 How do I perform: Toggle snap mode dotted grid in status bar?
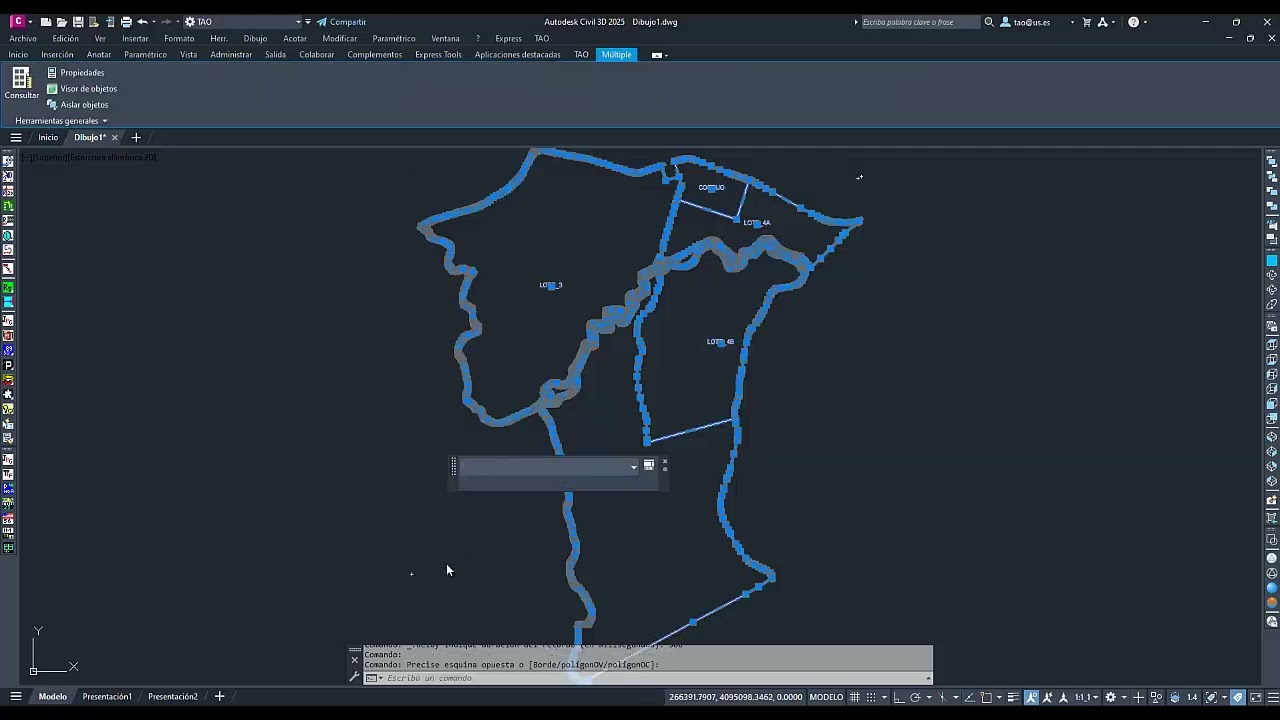click(x=871, y=697)
